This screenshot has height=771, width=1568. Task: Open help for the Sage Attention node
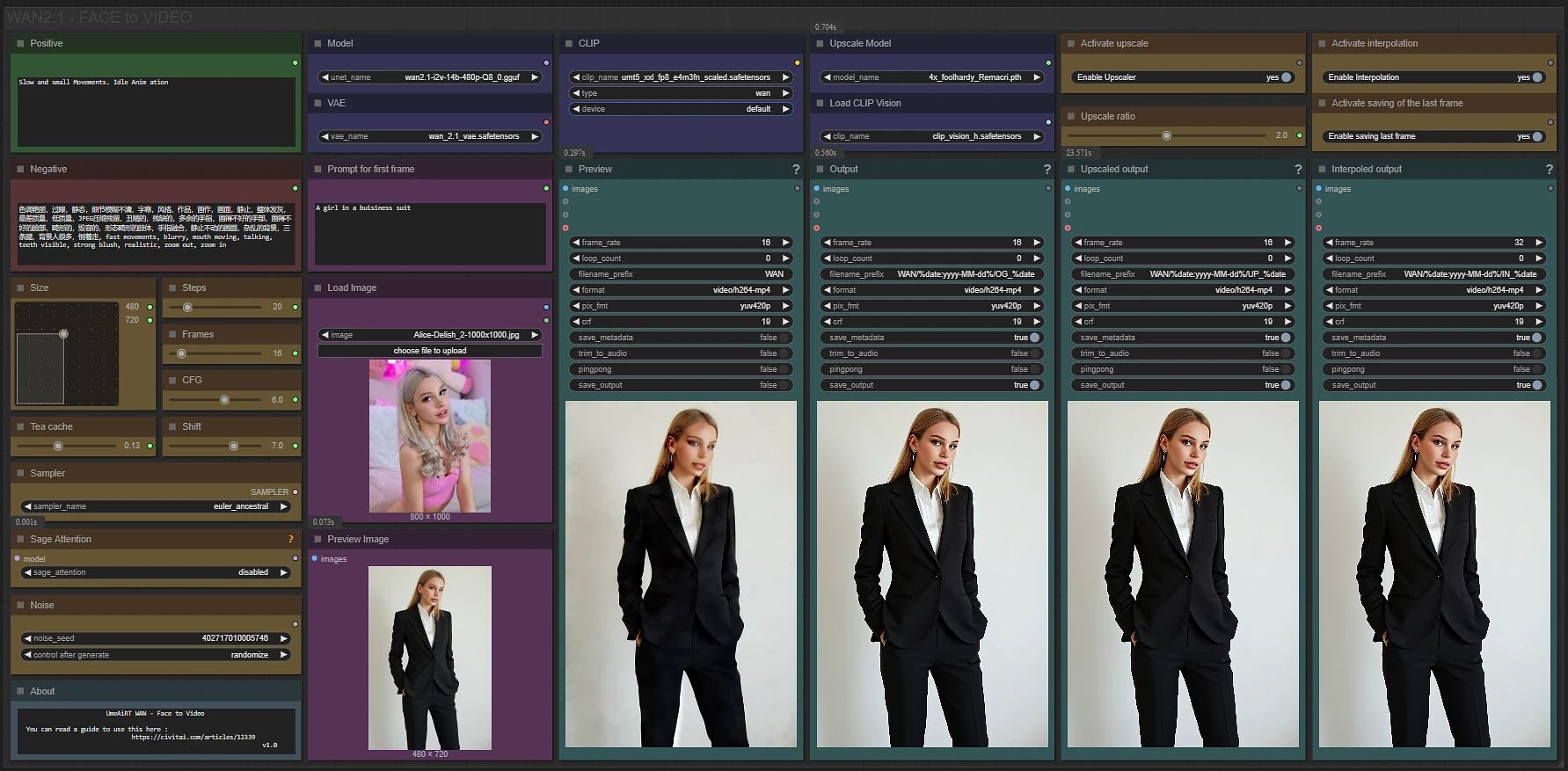[291, 539]
